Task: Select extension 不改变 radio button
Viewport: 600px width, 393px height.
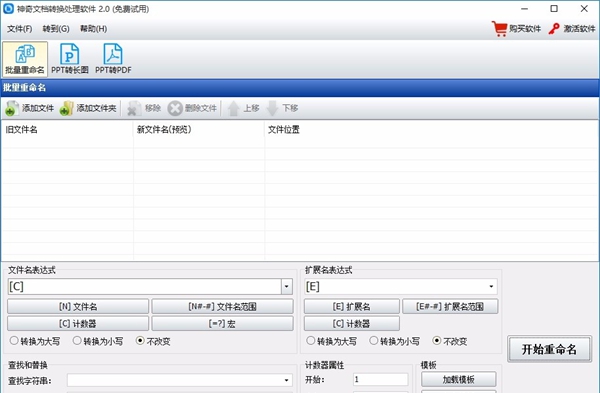Action: tap(437, 340)
